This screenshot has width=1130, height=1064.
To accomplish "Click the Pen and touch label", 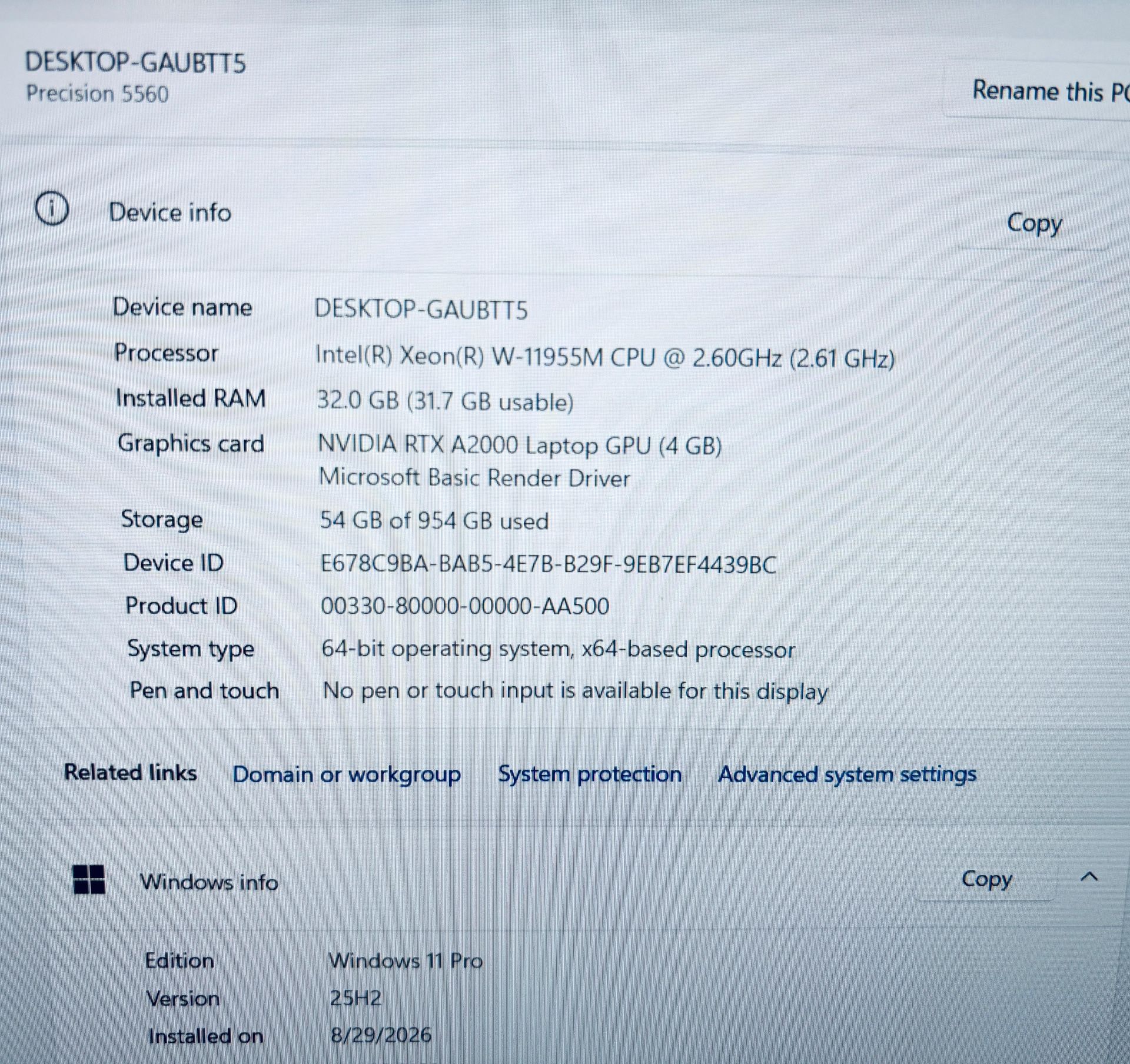I will click(x=204, y=690).
